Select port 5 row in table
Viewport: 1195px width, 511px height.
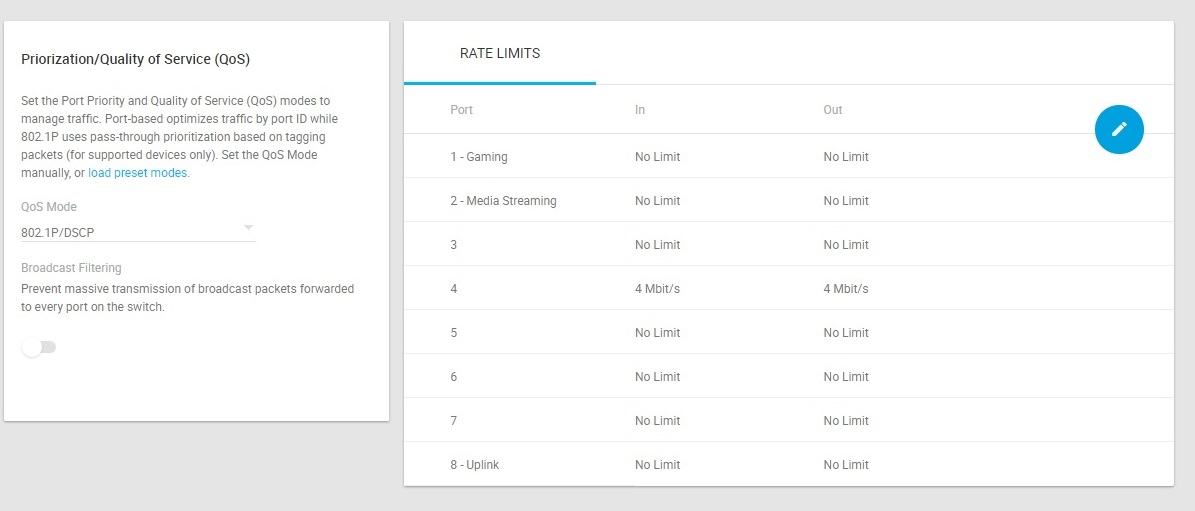[x=454, y=333]
